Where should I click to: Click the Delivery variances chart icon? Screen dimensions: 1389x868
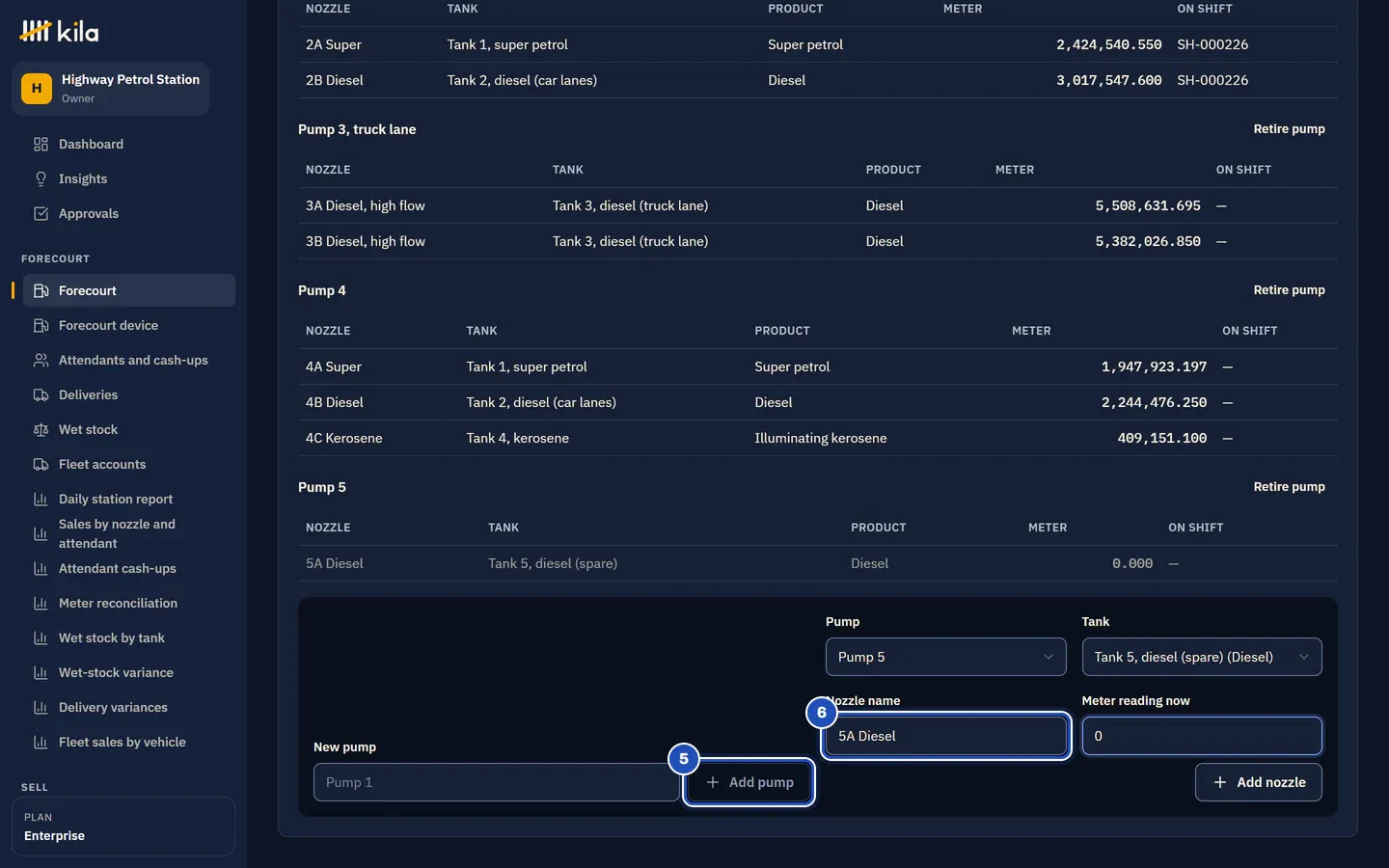click(x=41, y=707)
